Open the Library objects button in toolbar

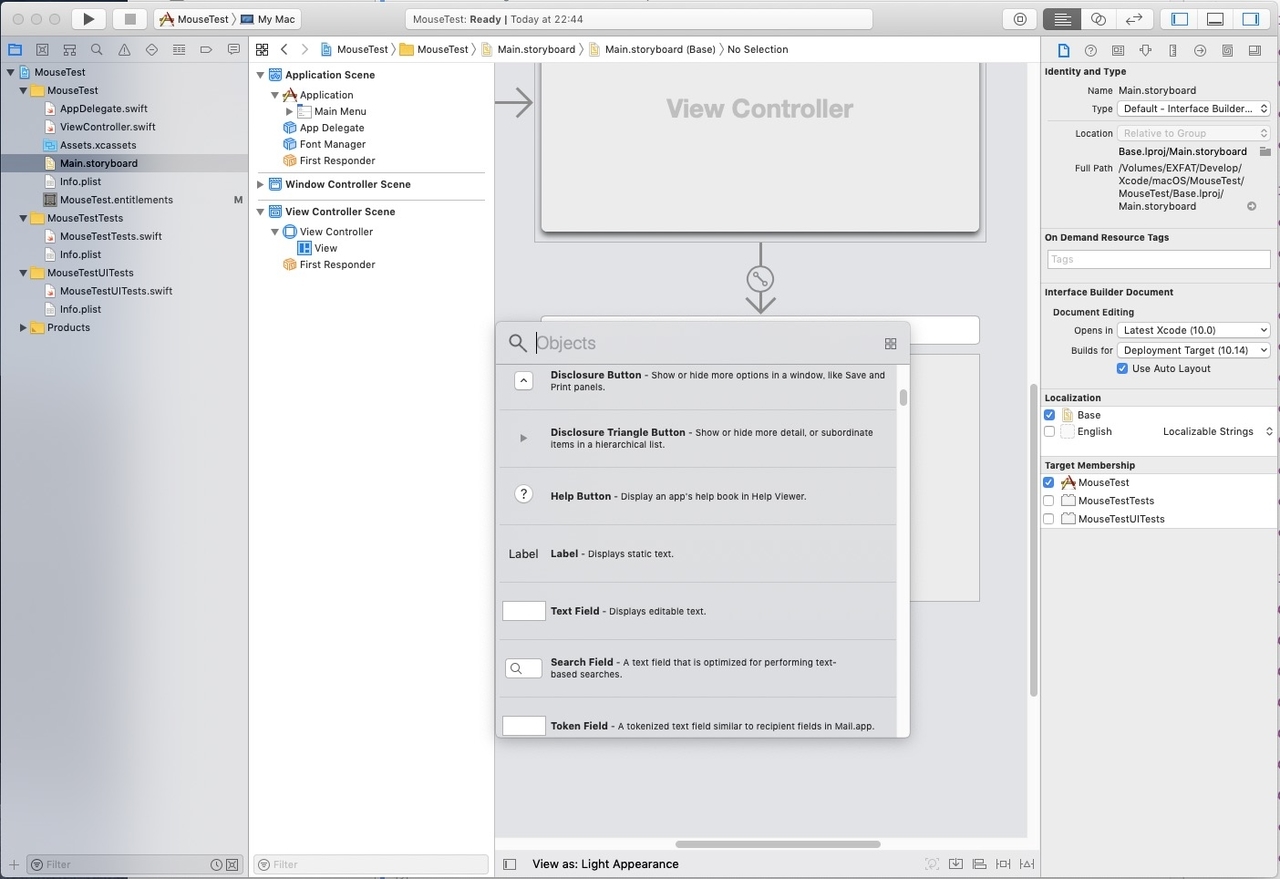1020,19
